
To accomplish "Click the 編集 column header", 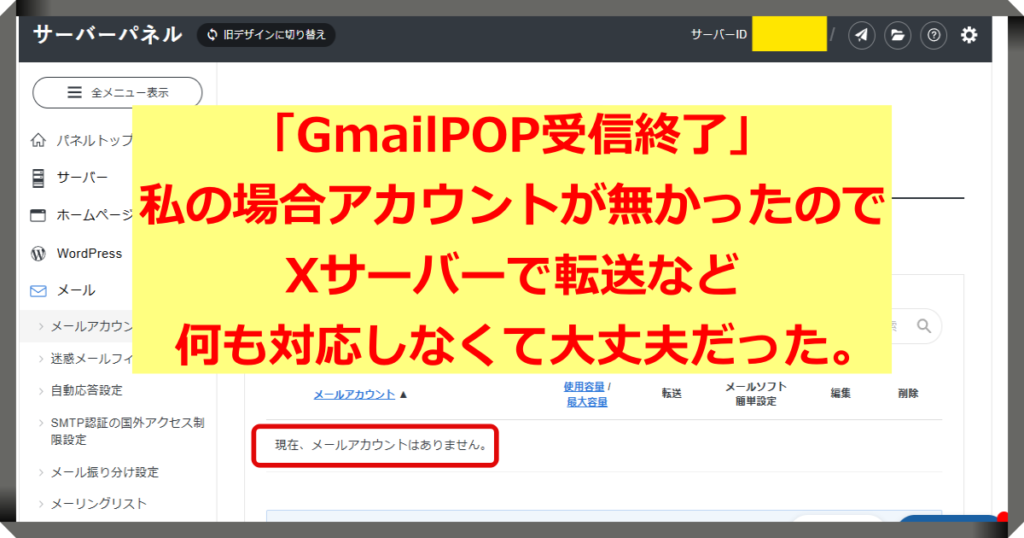I will (840, 393).
